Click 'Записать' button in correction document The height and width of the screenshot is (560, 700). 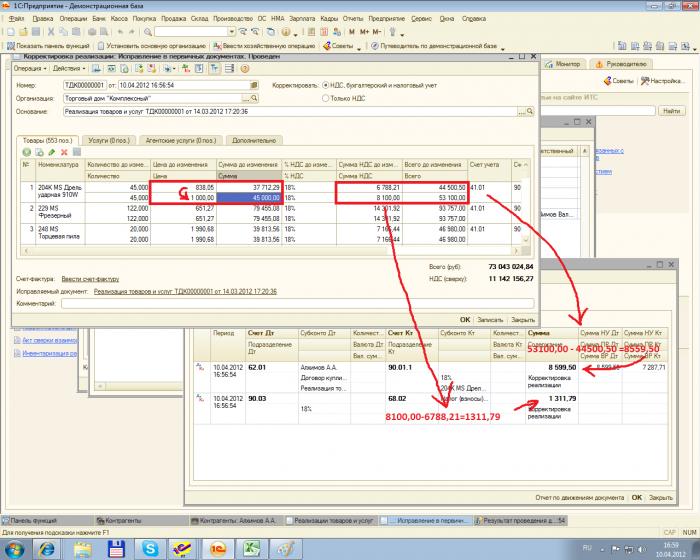tap(490, 320)
